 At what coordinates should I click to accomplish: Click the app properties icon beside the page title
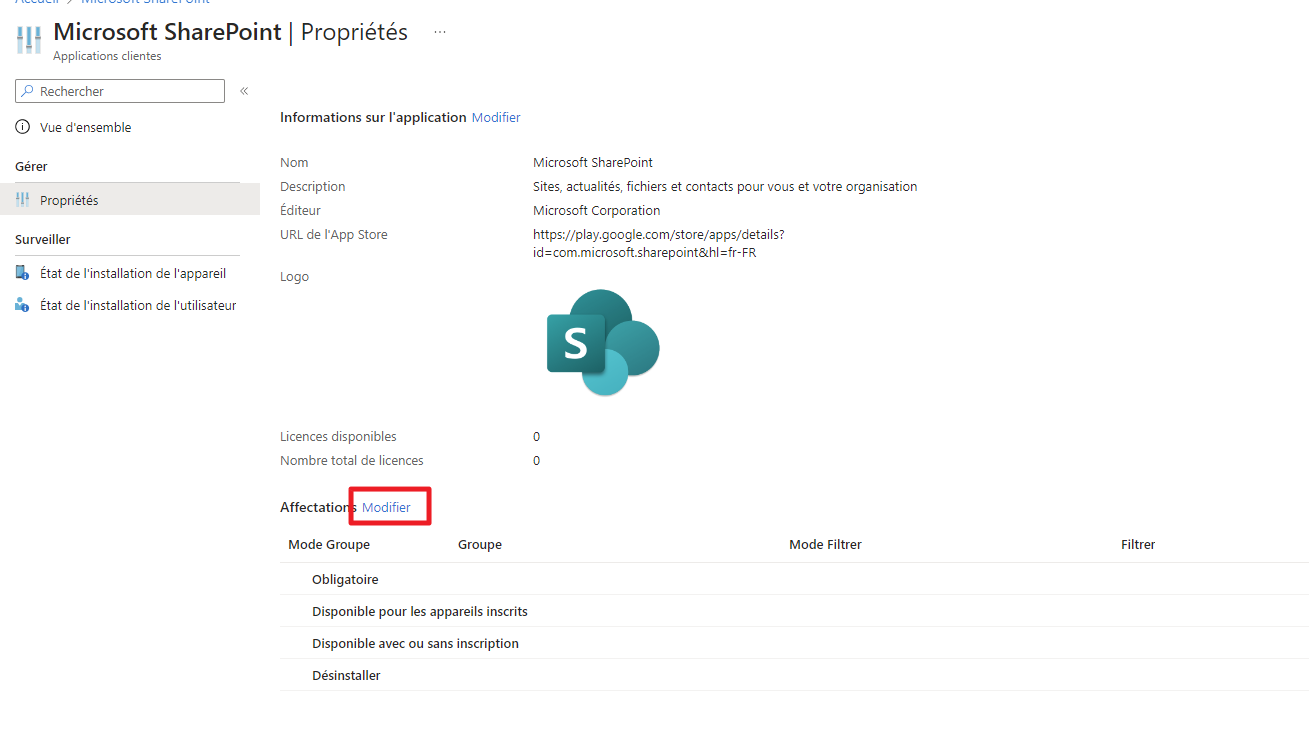[29, 40]
